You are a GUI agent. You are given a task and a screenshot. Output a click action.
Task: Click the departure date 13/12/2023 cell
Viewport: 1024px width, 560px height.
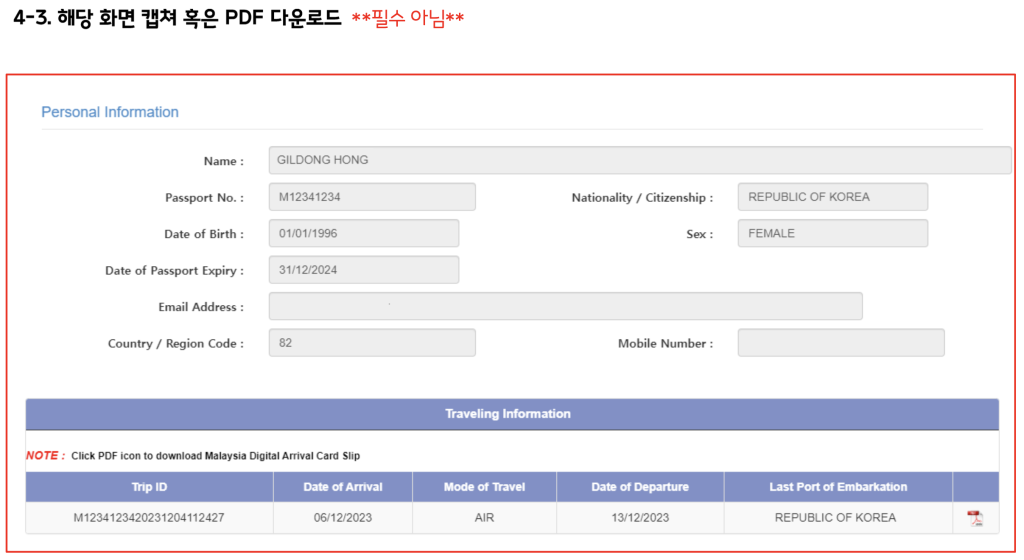point(640,518)
